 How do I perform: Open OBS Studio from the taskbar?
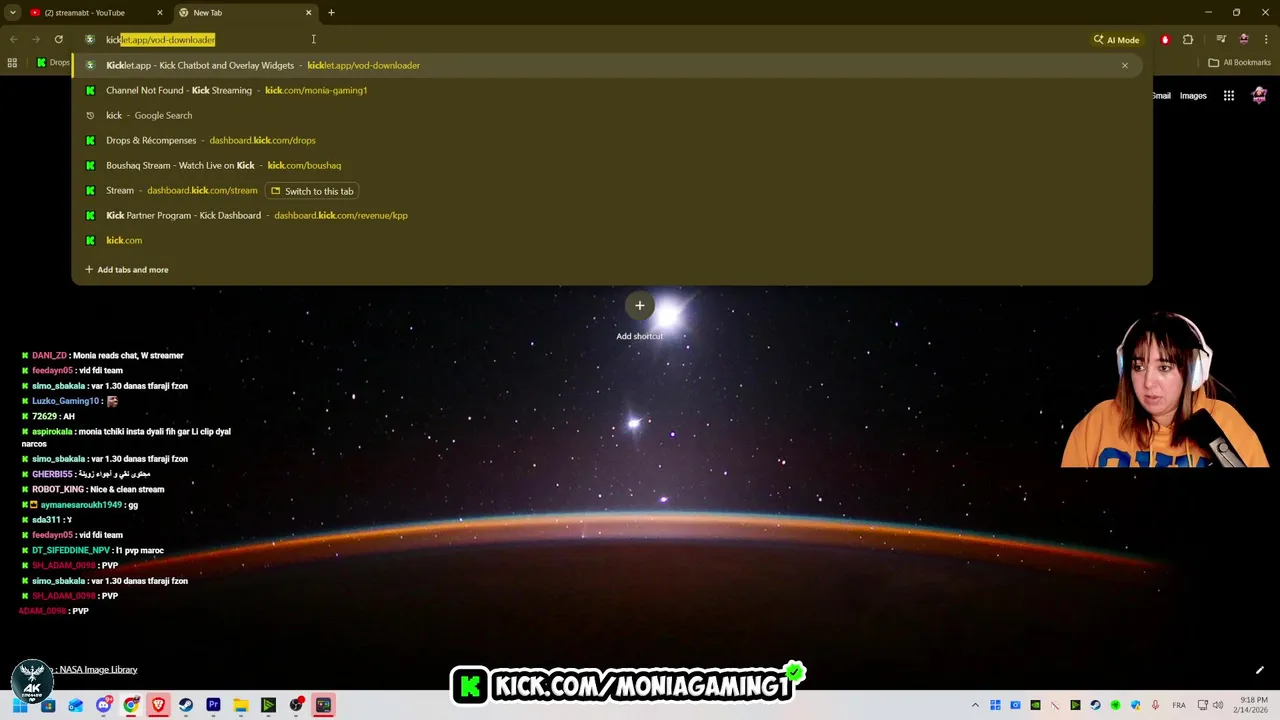click(296, 706)
